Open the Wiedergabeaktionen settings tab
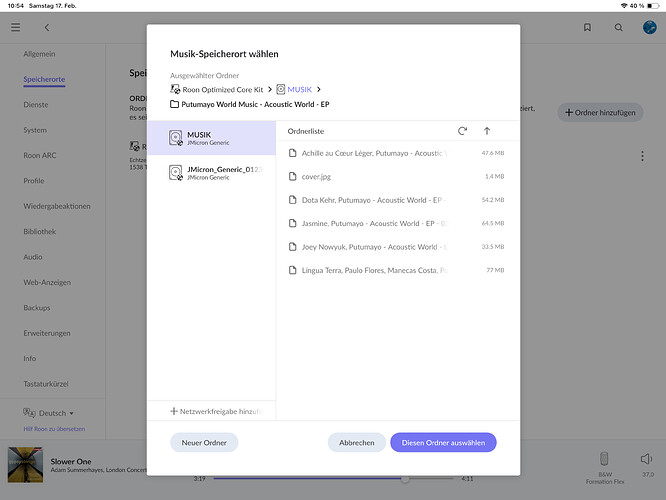666x500 pixels. (x=56, y=206)
